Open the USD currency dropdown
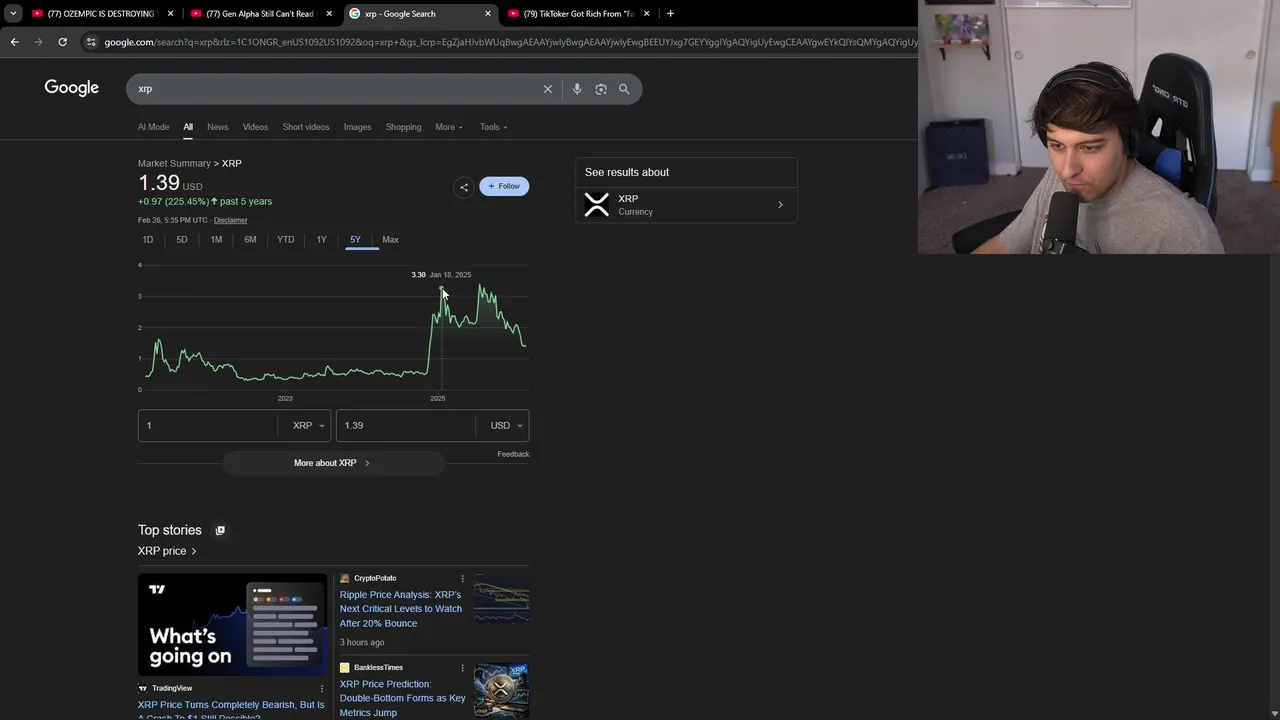Screen dimensions: 1280x720 [506, 426]
